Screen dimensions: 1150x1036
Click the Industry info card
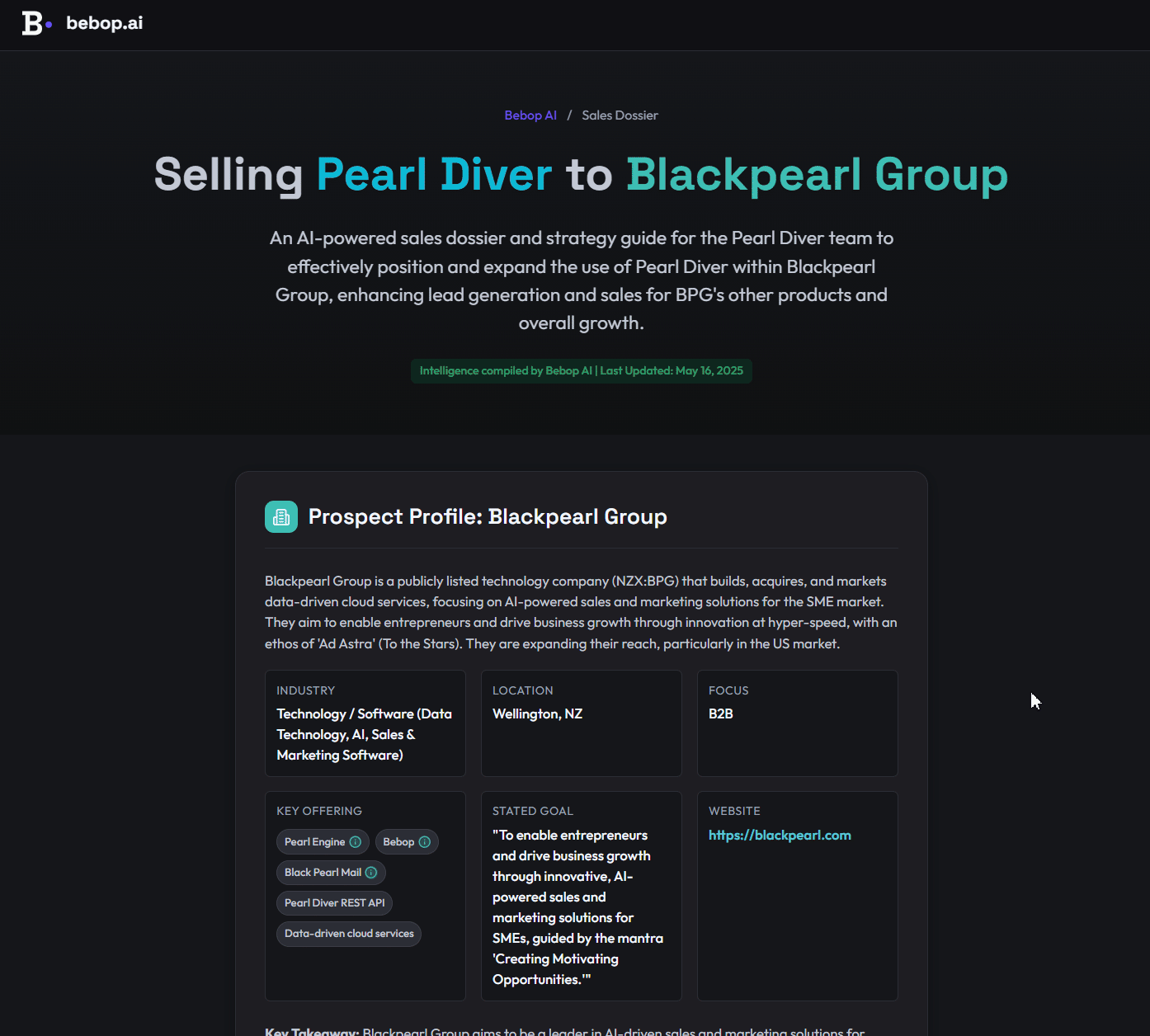tap(365, 723)
